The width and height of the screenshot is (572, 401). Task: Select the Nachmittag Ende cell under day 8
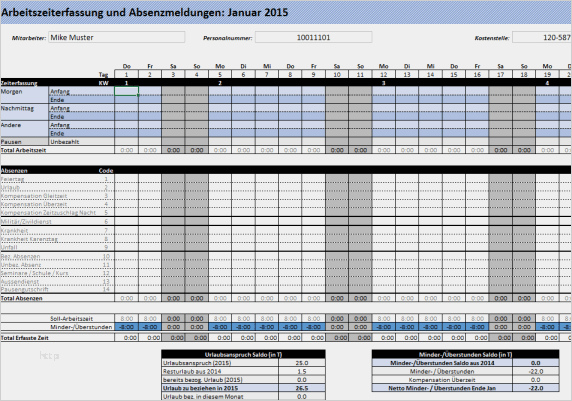point(290,117)
